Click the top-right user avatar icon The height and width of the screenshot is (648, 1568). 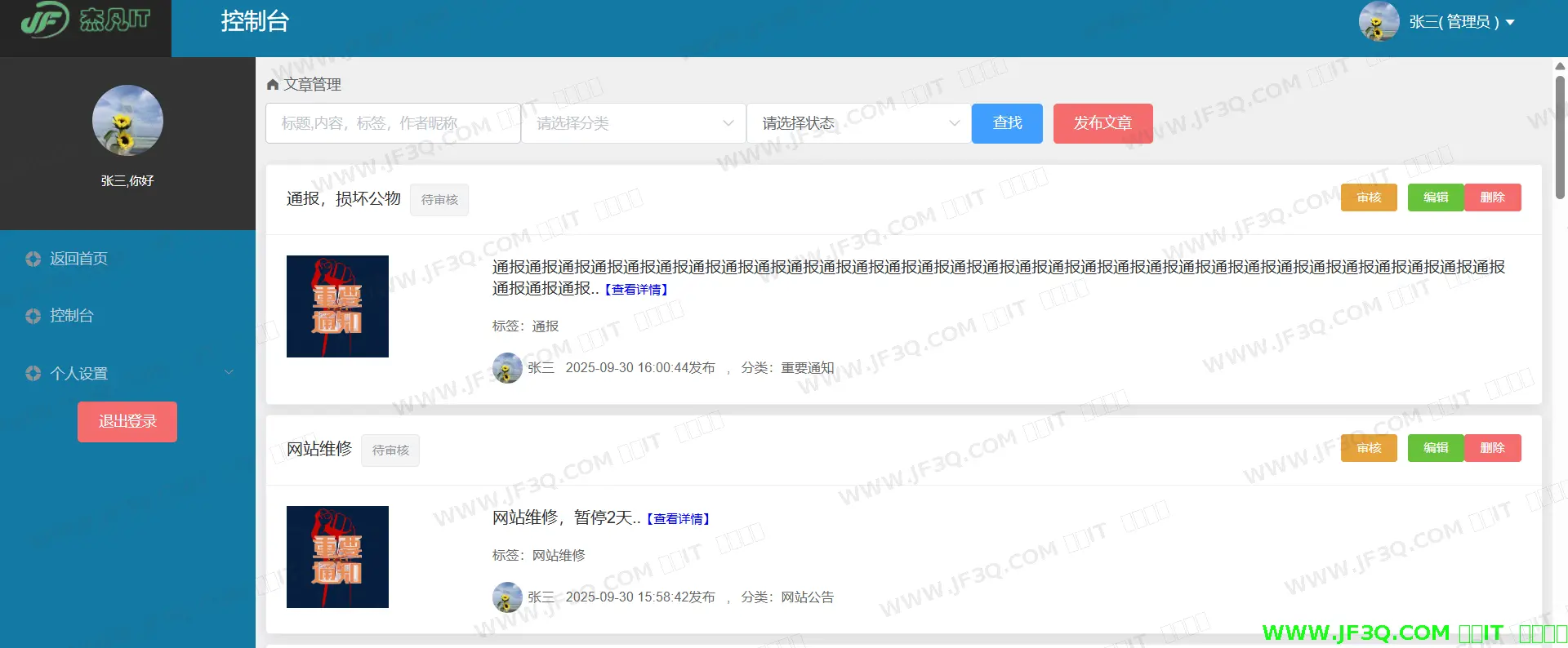pos(1379,22)
